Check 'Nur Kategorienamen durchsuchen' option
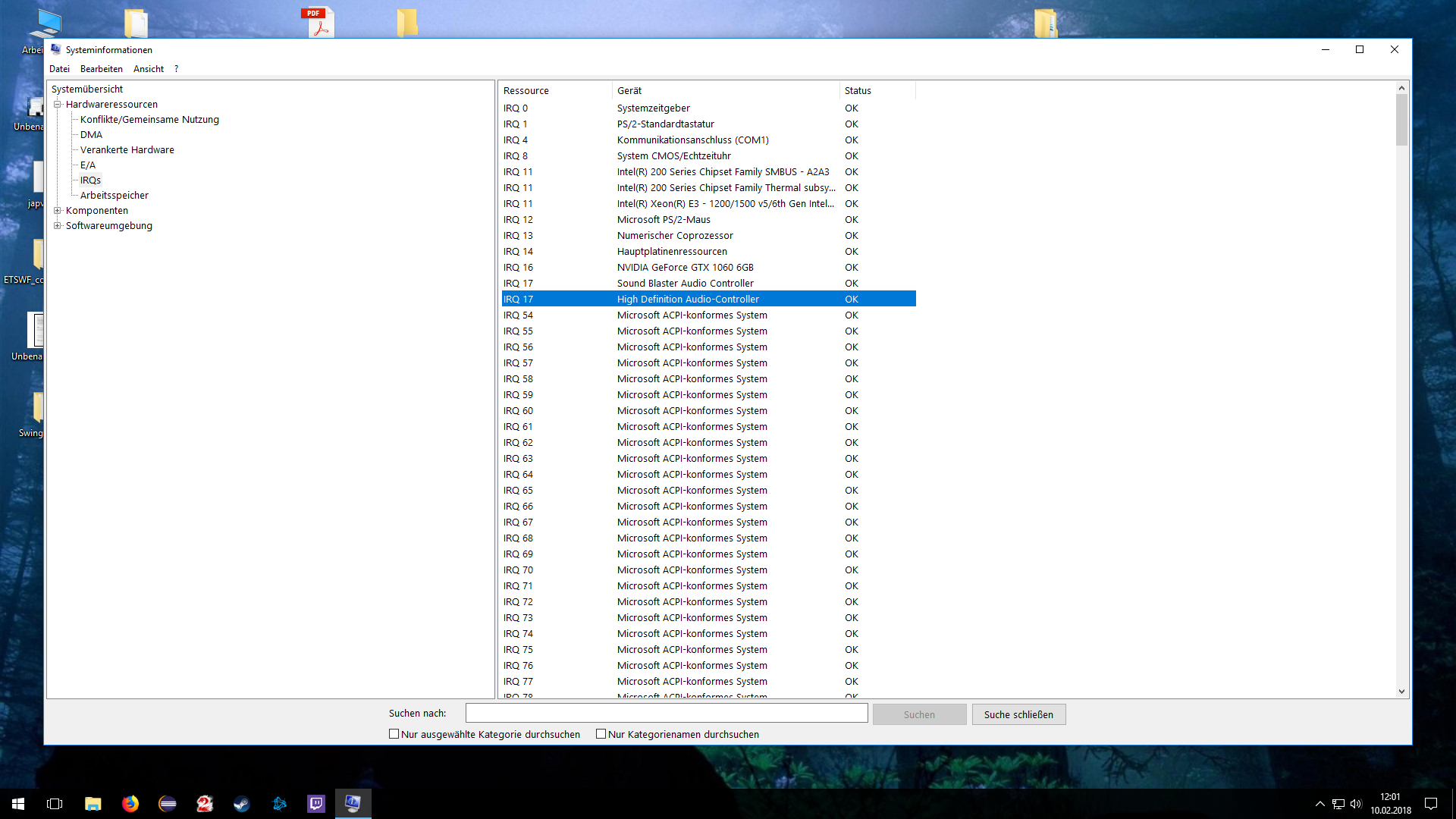This screenshot has width=1456, height=819. point(601,734)
